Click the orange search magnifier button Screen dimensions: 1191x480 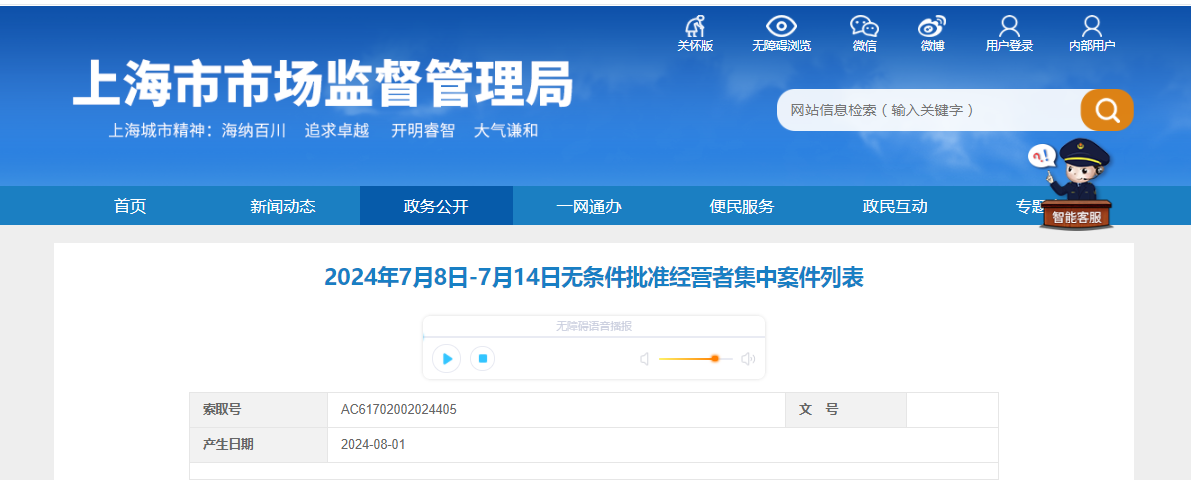(1106, 110)
